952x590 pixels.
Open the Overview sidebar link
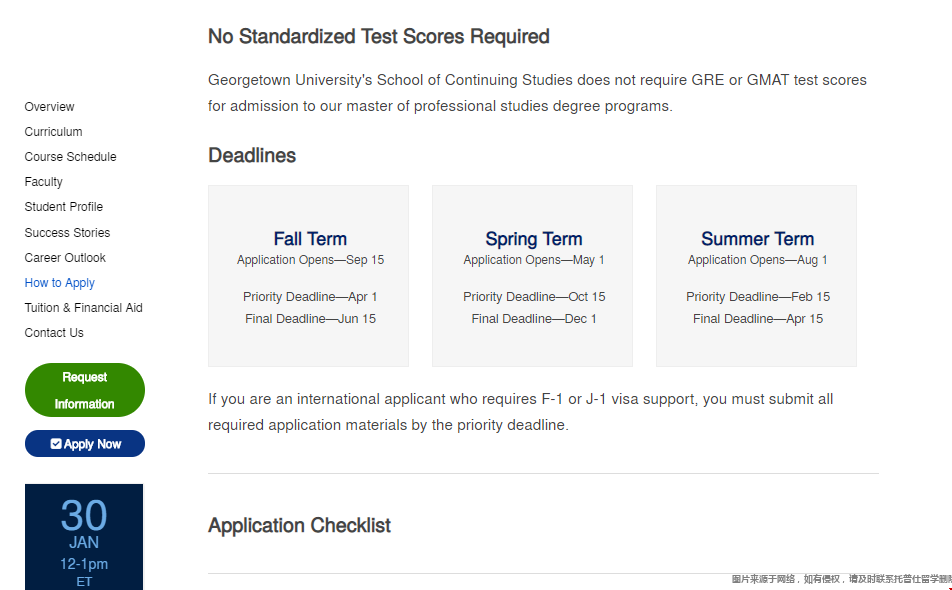click(x=49, y=107)
